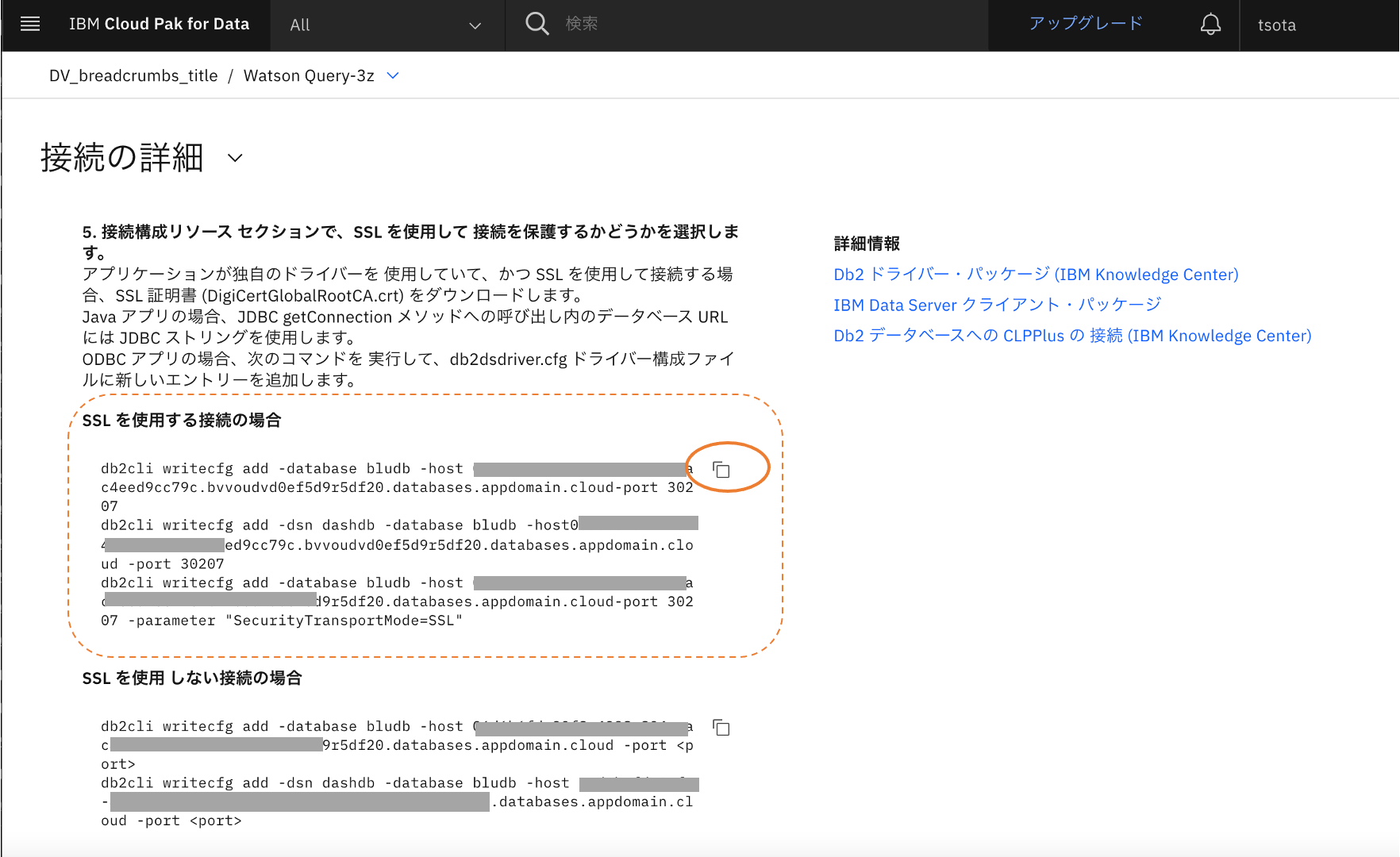
Task: Open the hamburger navigation menu
Action: [x=30, y=24]
